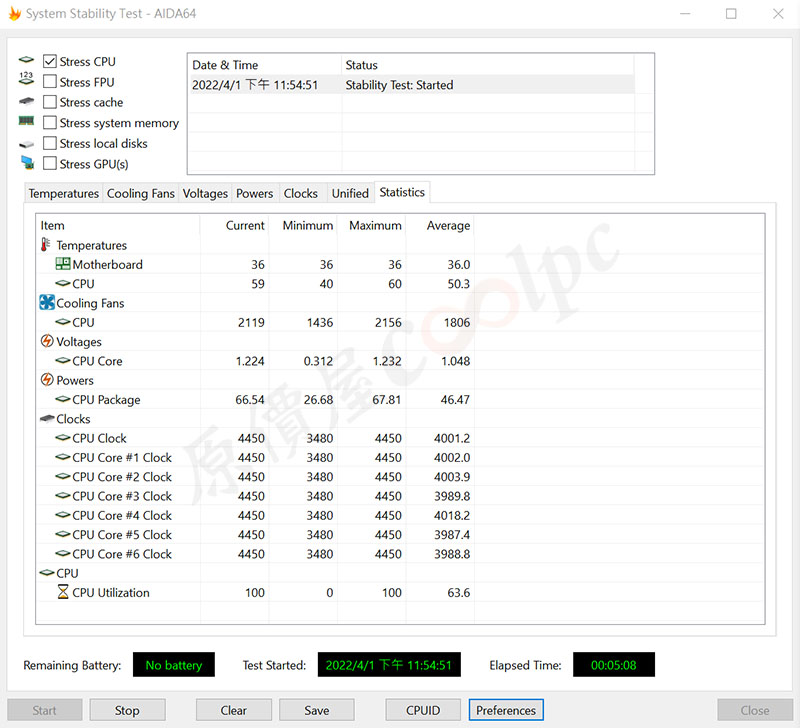
Task: Click the chip icon of CPU Core #2 Clock
Action: pos(63,476)
